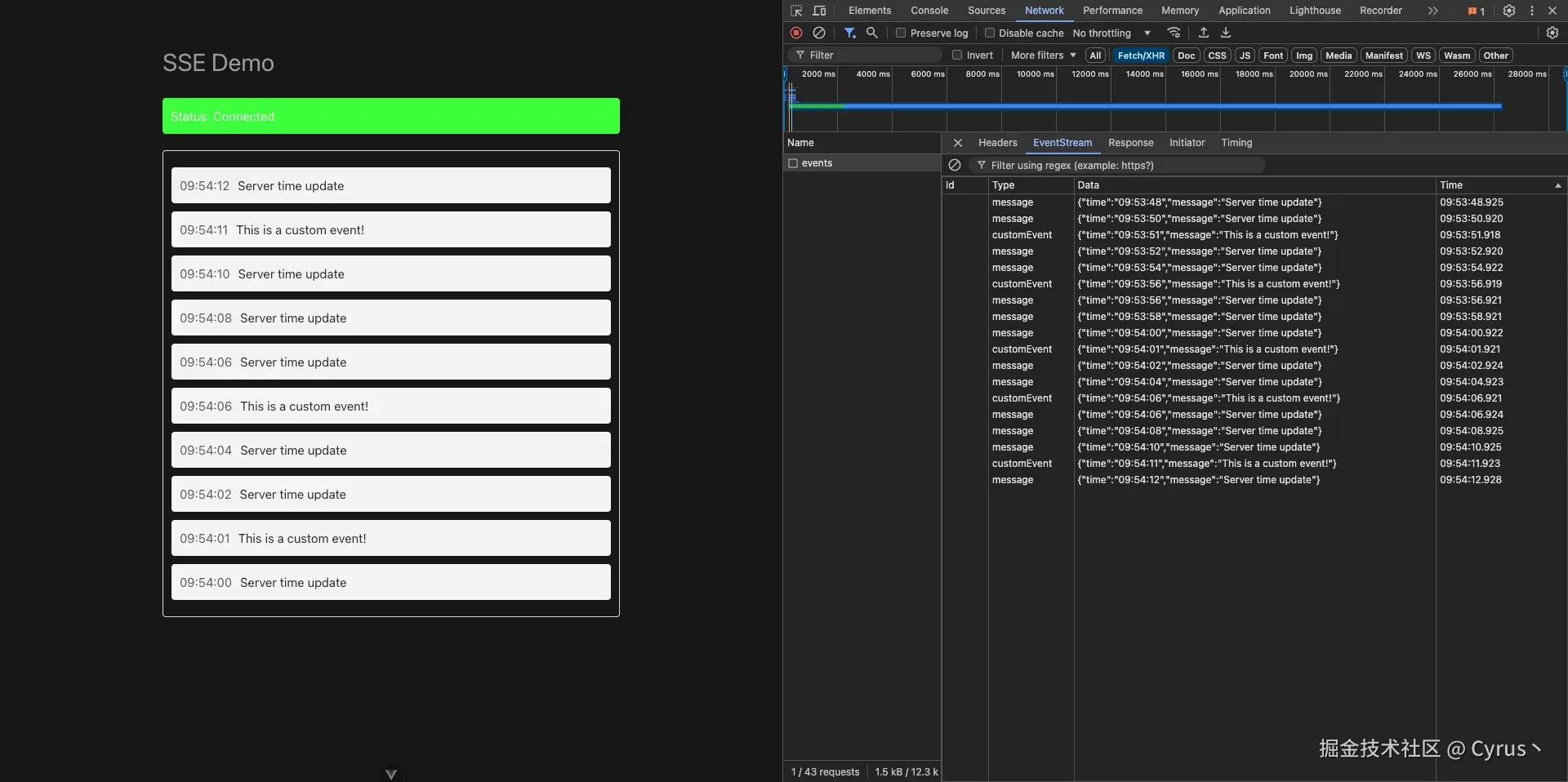Toggle the Img type filter
Screen dimensions: 1568x782
click(1304, 56)
